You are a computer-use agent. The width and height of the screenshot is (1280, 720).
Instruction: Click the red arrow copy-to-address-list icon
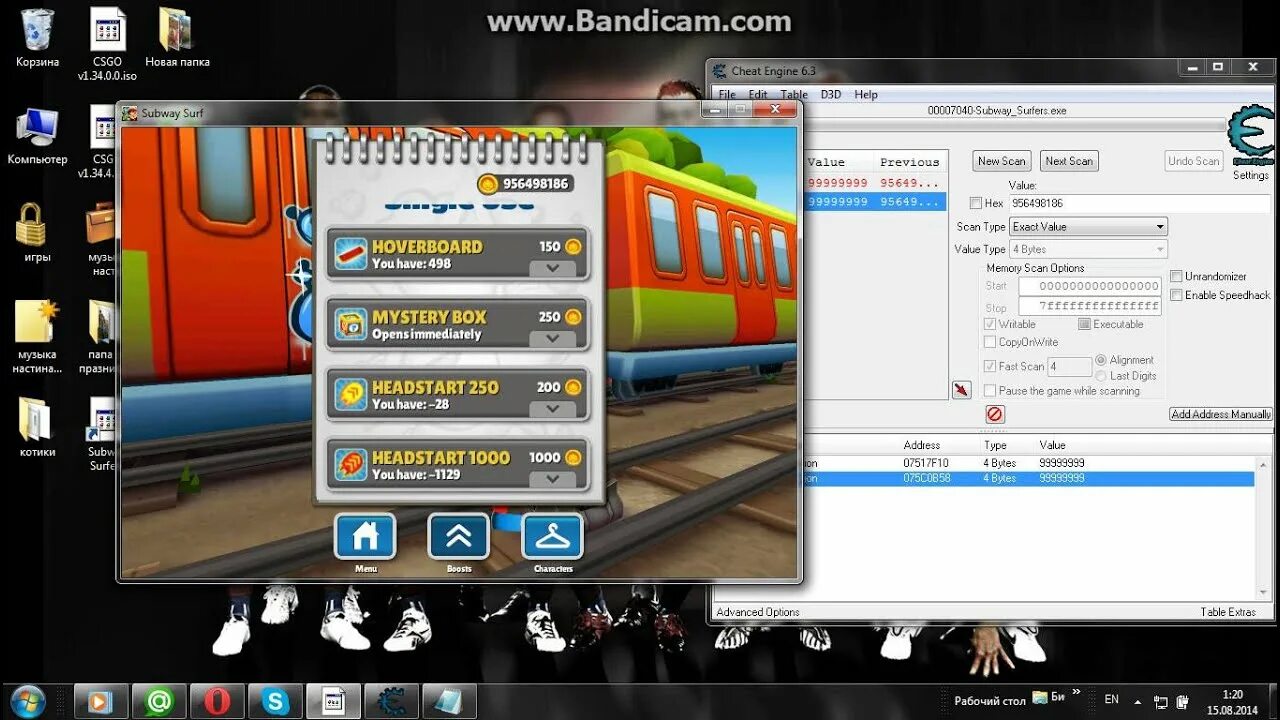pos(962,390)
